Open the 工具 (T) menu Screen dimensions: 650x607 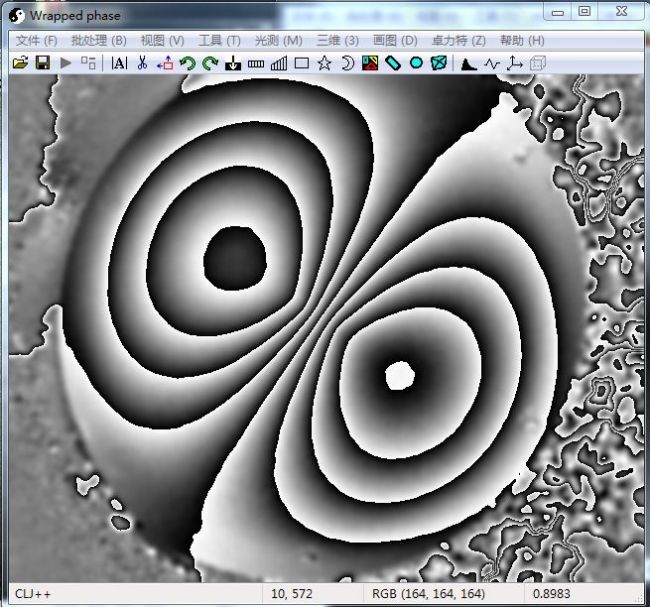coord(219,41)
